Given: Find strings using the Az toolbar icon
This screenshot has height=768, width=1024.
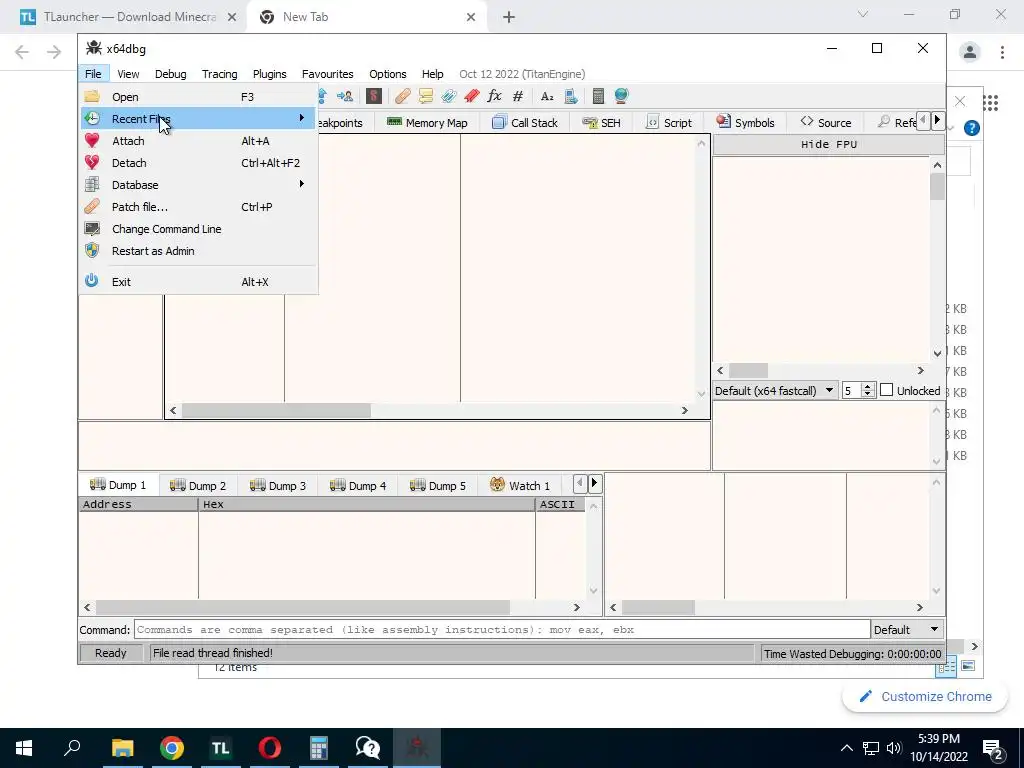Looking at the screenshot, I should [x=547, y=97].
